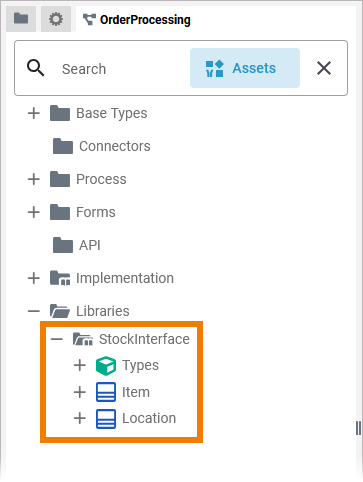Select the Item label
The image size is (363, 482).
[136, 392]
